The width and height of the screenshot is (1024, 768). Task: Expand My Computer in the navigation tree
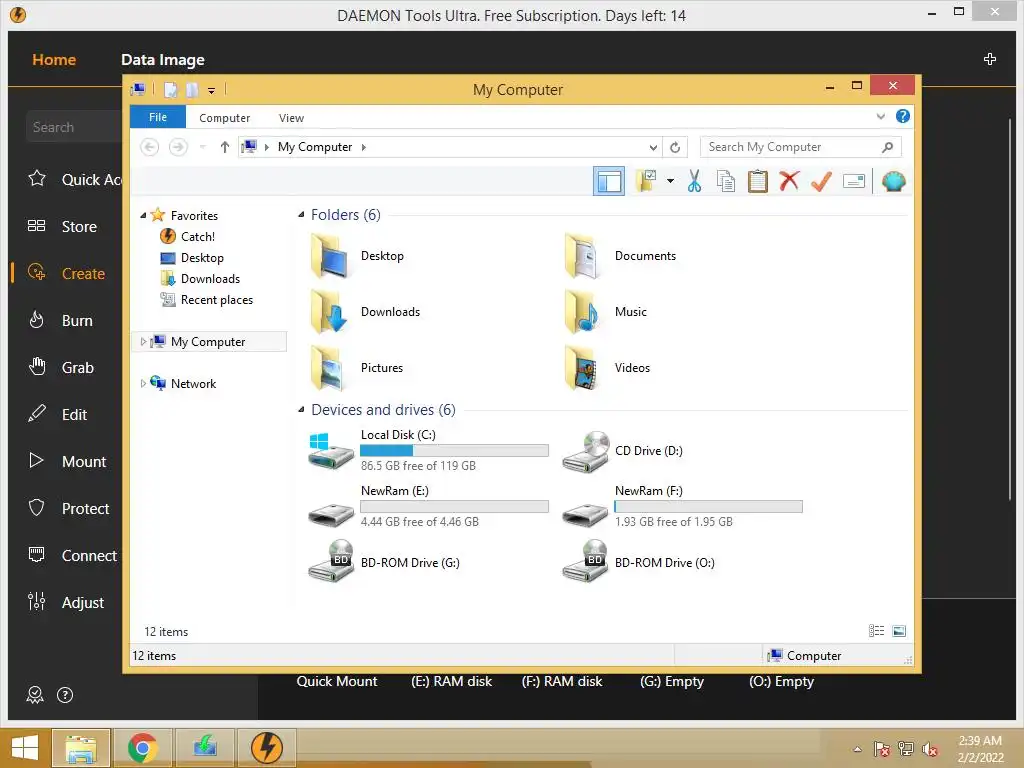coord(143,342)
